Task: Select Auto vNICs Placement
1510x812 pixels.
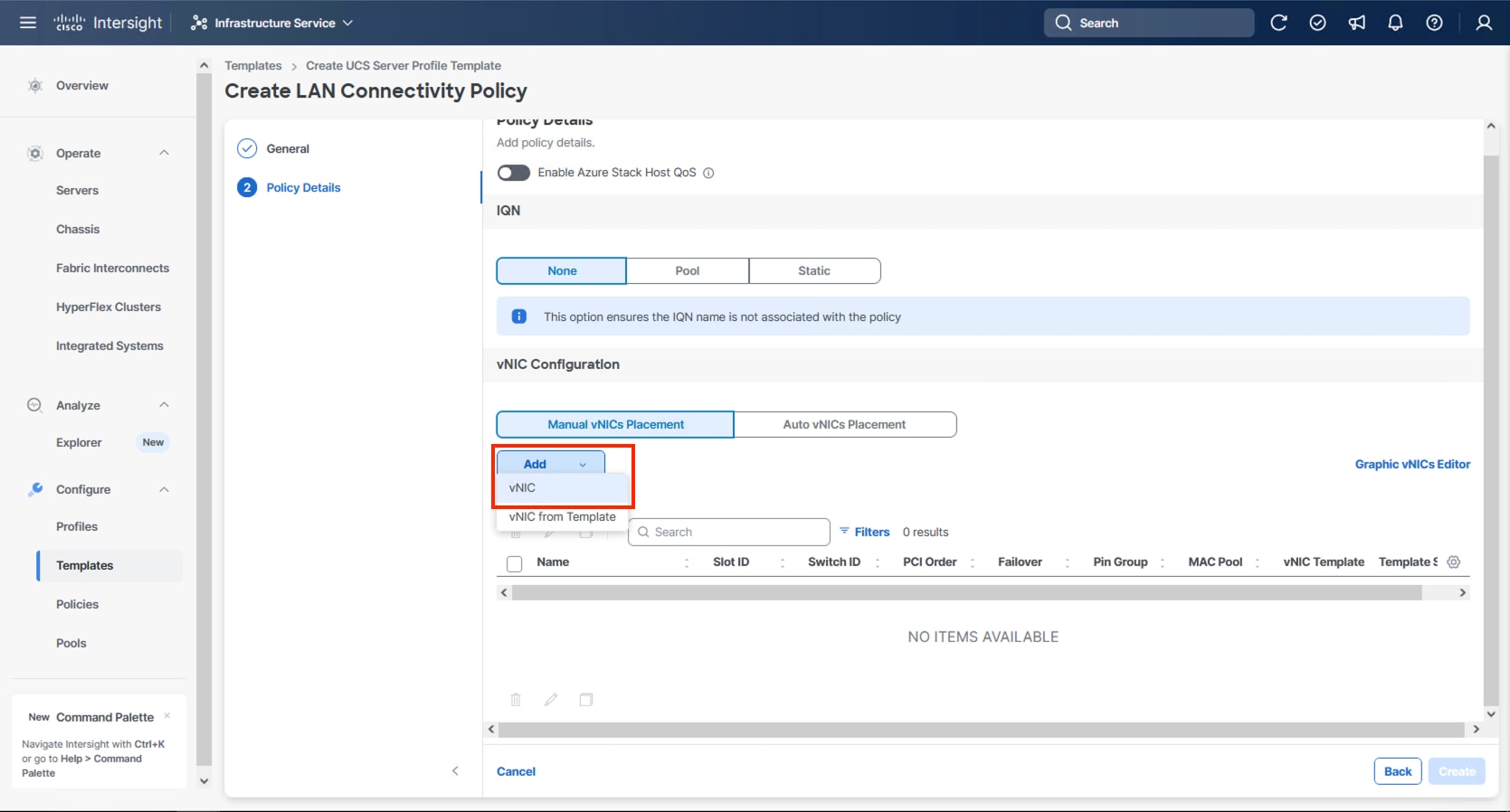Action: [x=845, y=424]
